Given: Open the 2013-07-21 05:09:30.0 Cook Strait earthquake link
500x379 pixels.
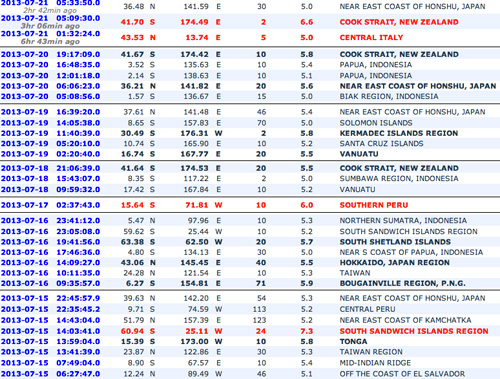Looking at the screenshot, I should click(50, 18).
